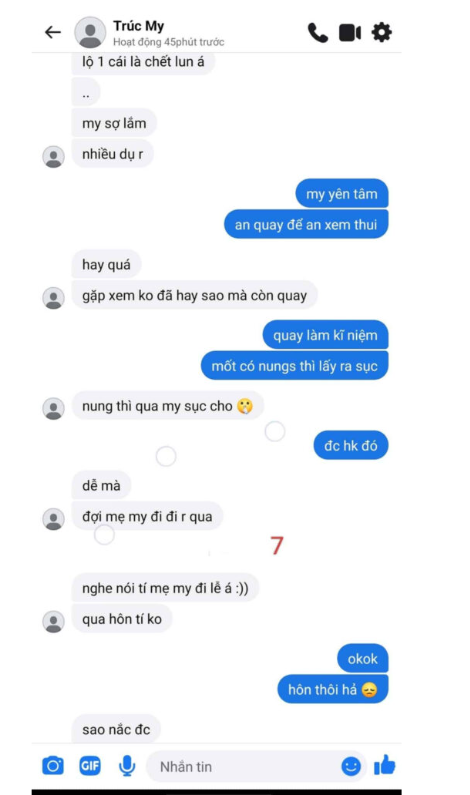
Task: Start a voice call with phone icon
Action: (318, 33)
